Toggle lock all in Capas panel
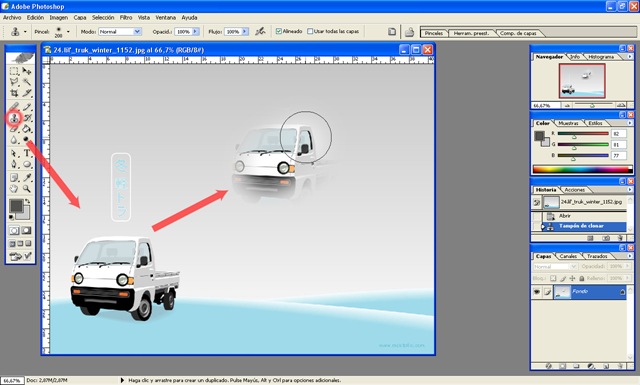The height and width of the screenshot is (385, 640). click(582, 278)
